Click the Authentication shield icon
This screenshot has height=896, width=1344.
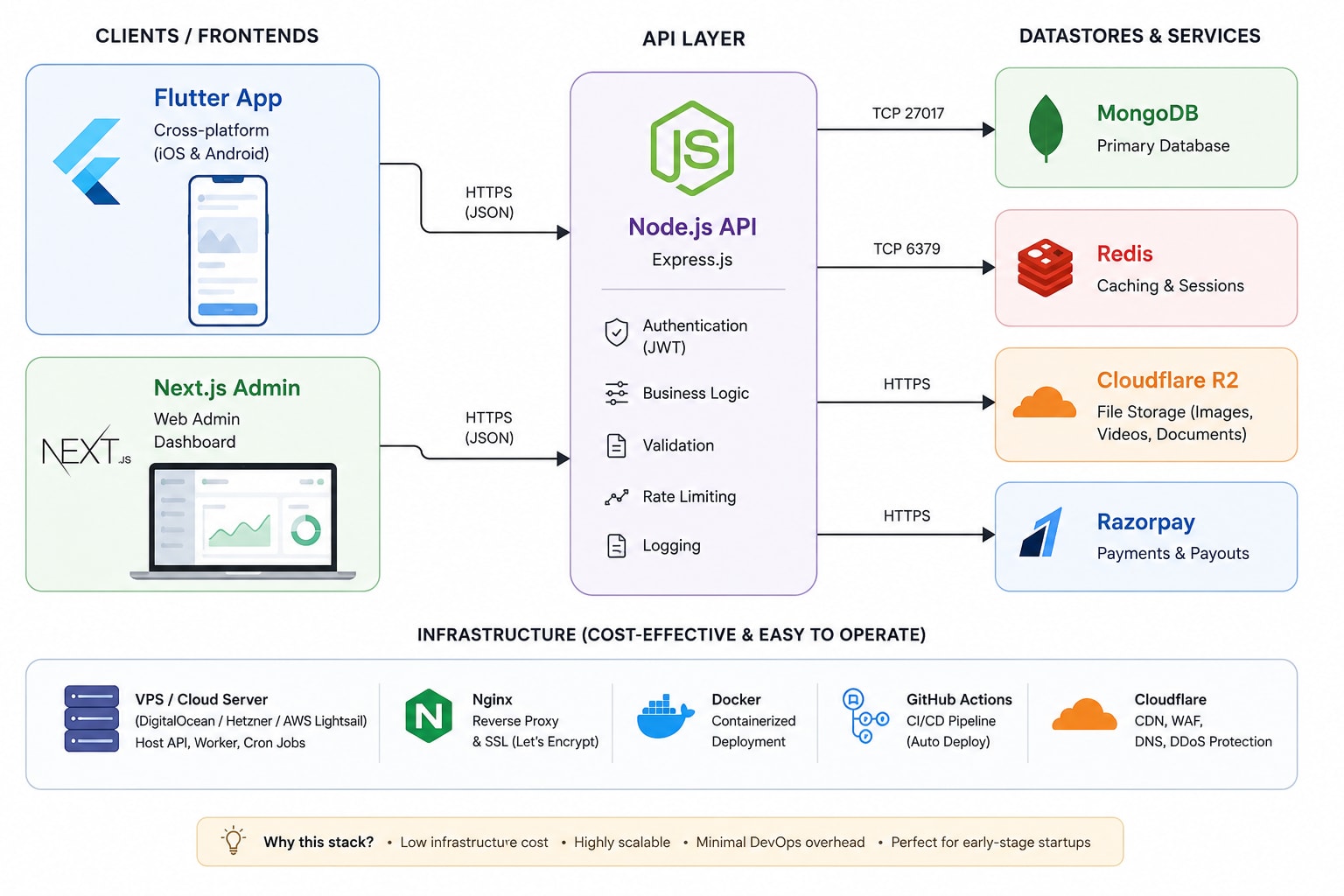(x=616, y=332)
